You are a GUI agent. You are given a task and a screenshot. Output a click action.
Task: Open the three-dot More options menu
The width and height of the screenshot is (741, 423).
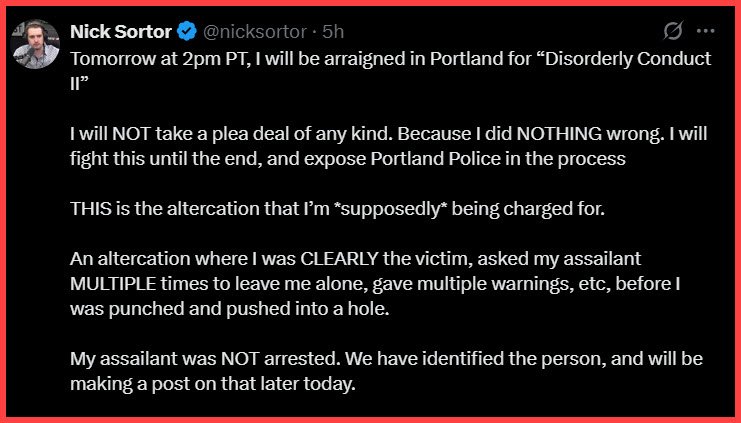[x=706, y=31]
